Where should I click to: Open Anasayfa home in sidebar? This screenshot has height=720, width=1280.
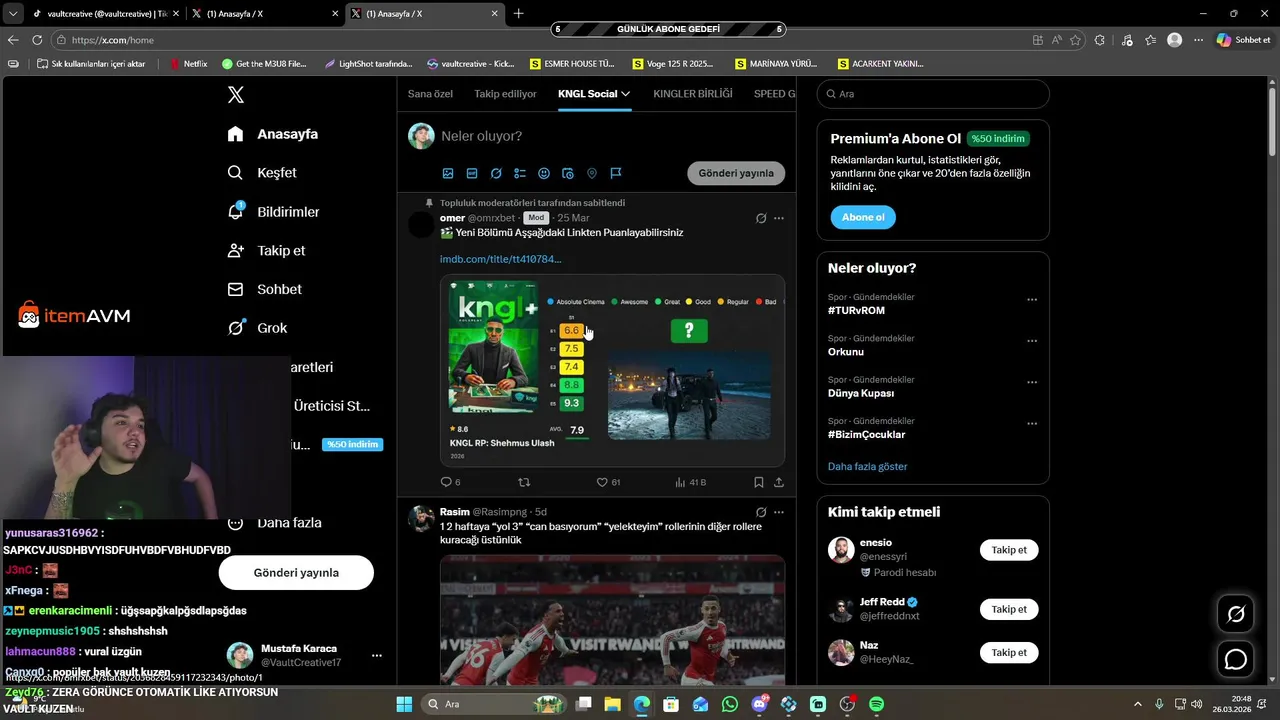(x=273, y=134)
